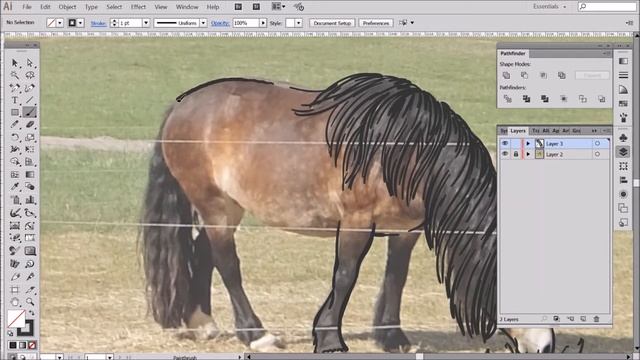This screenshot has width=640, height=360.
Task: Click the Merge pathfinder icon
Action: (544, 99)
